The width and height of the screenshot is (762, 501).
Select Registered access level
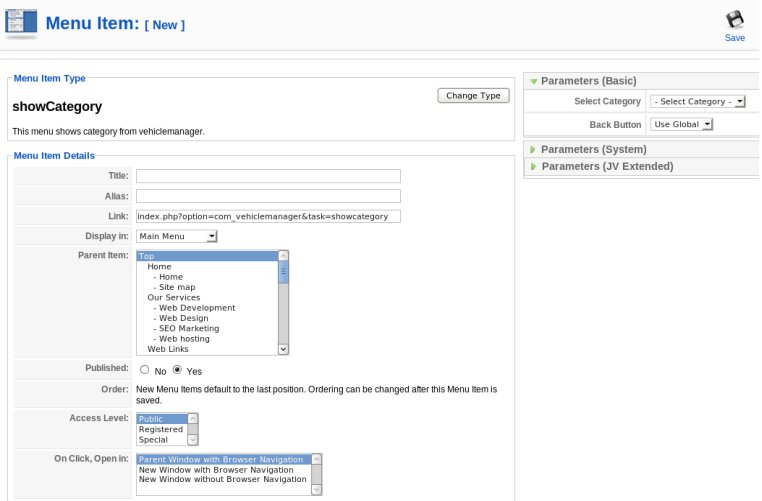[x=161, y=430]
